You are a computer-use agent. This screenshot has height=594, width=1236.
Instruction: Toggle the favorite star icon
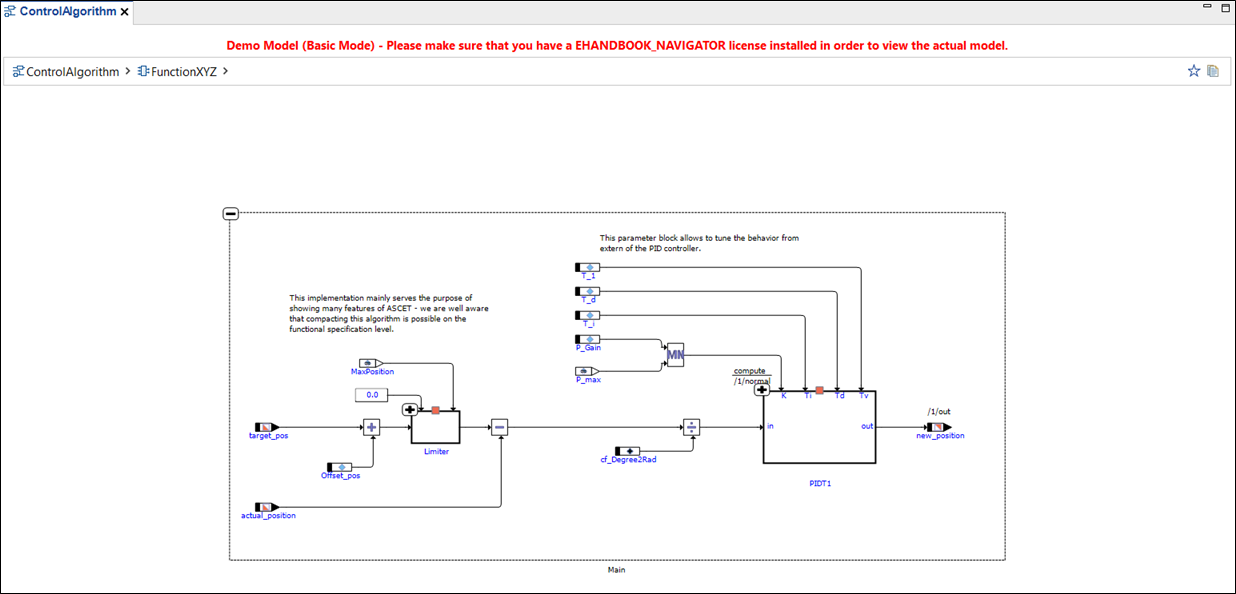tap(1193, 71)
